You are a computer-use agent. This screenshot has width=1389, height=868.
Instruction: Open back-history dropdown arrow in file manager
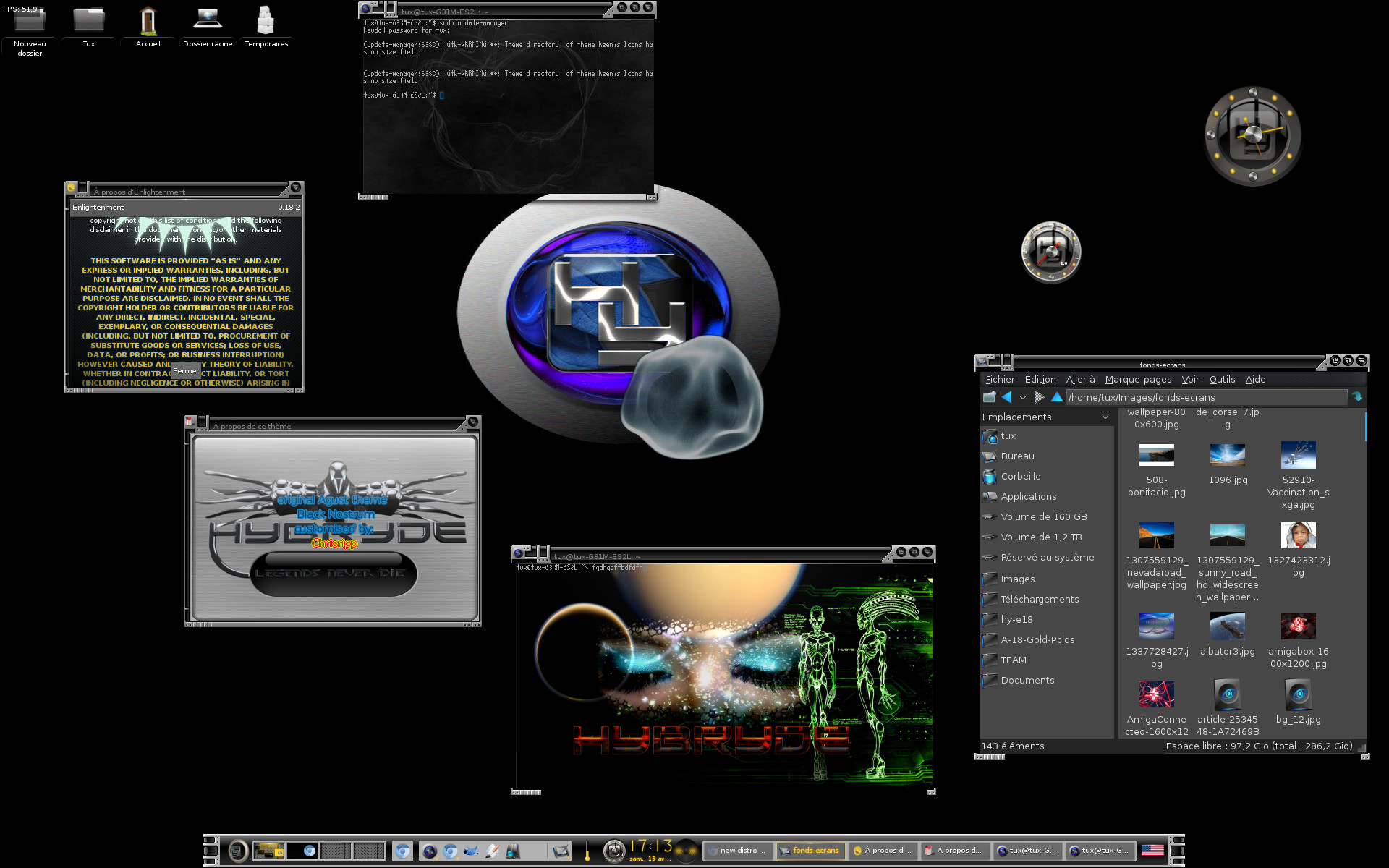[x=1023, y=397]
